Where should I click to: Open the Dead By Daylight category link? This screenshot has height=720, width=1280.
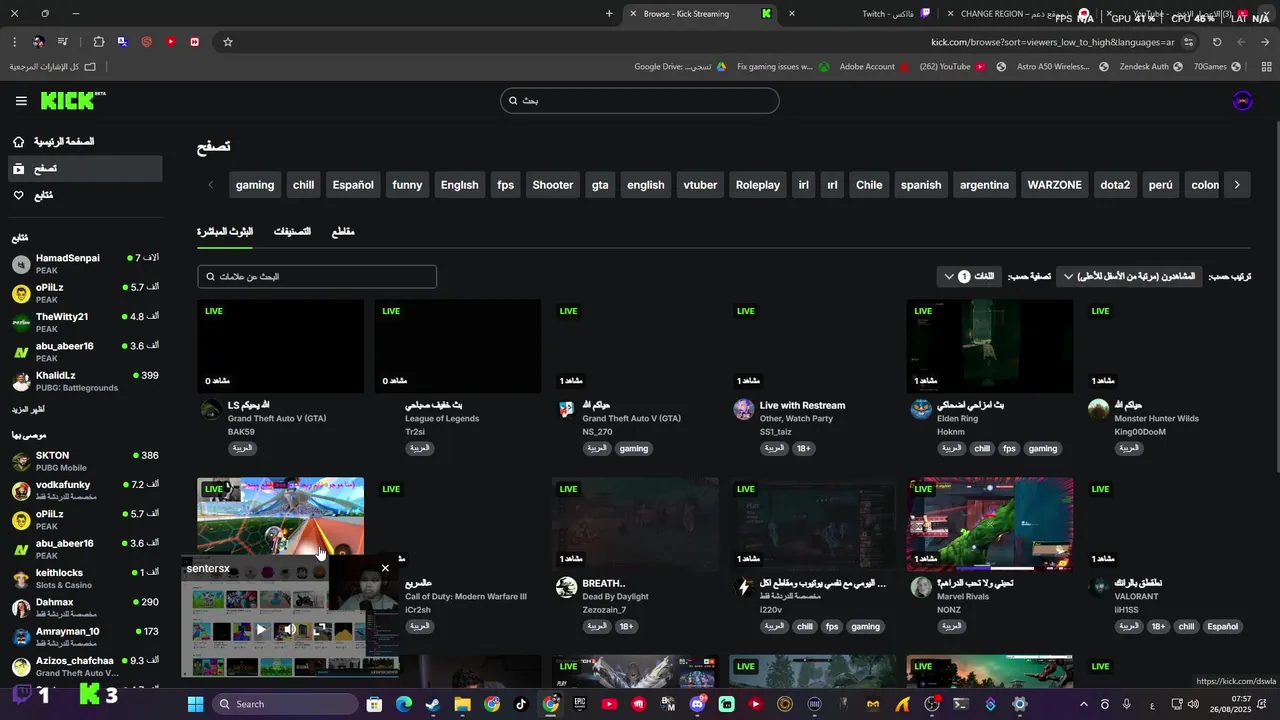point(615,597)
